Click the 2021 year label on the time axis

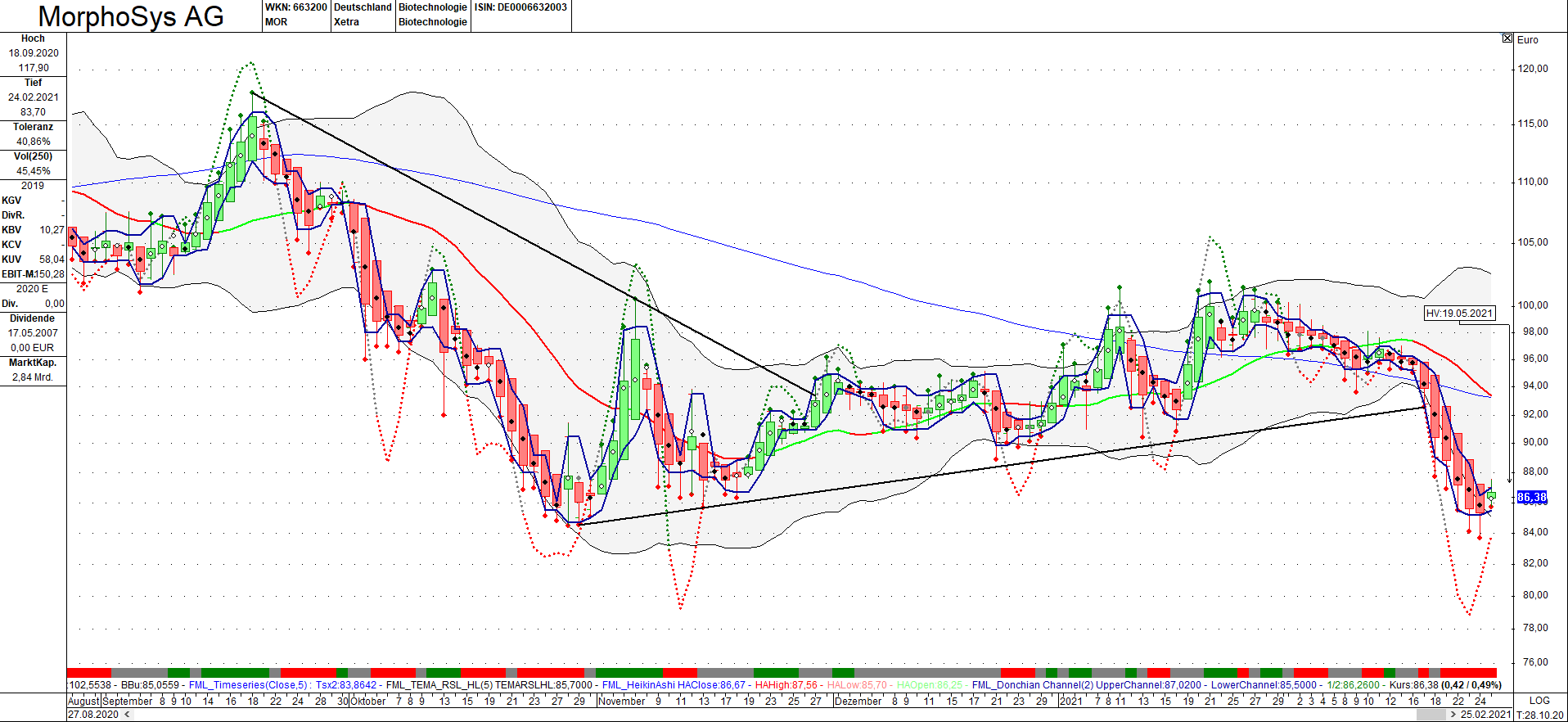pyautogui.click(x=1070, y=701)
